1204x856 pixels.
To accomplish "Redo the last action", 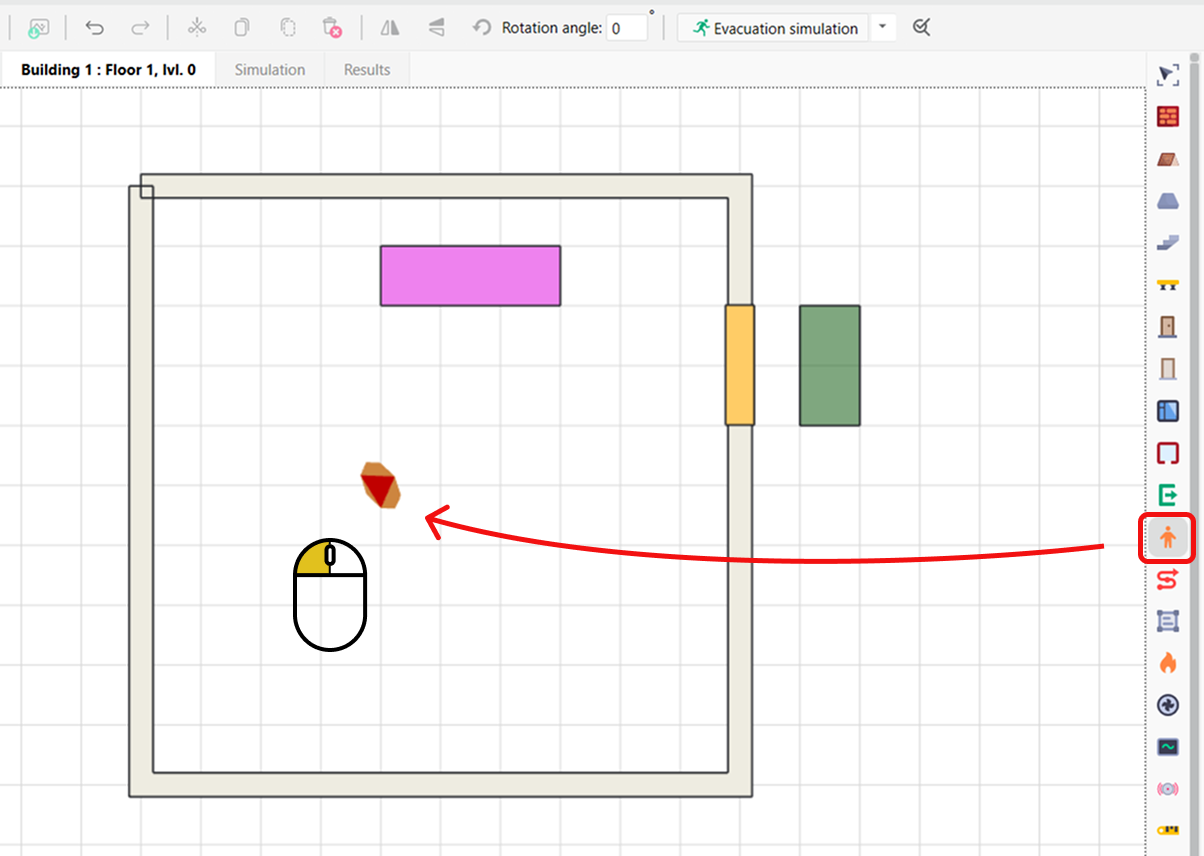I will click(x=140, y=28).
